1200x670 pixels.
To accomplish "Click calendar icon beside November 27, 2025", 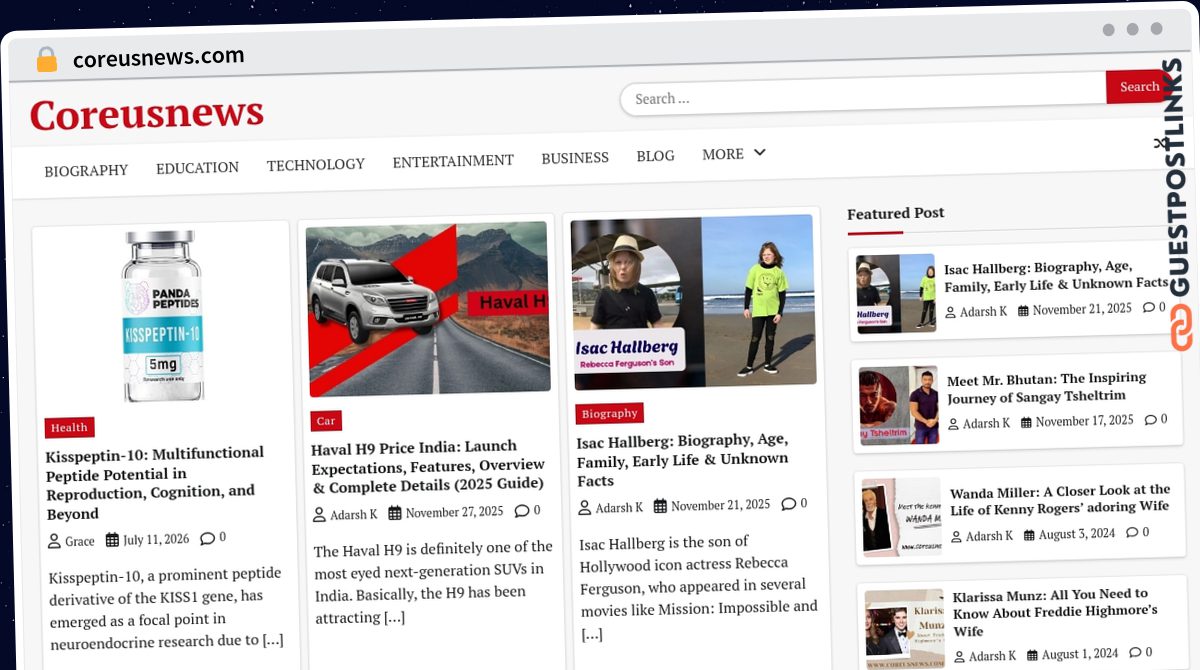I will click(x=395, y=513).
